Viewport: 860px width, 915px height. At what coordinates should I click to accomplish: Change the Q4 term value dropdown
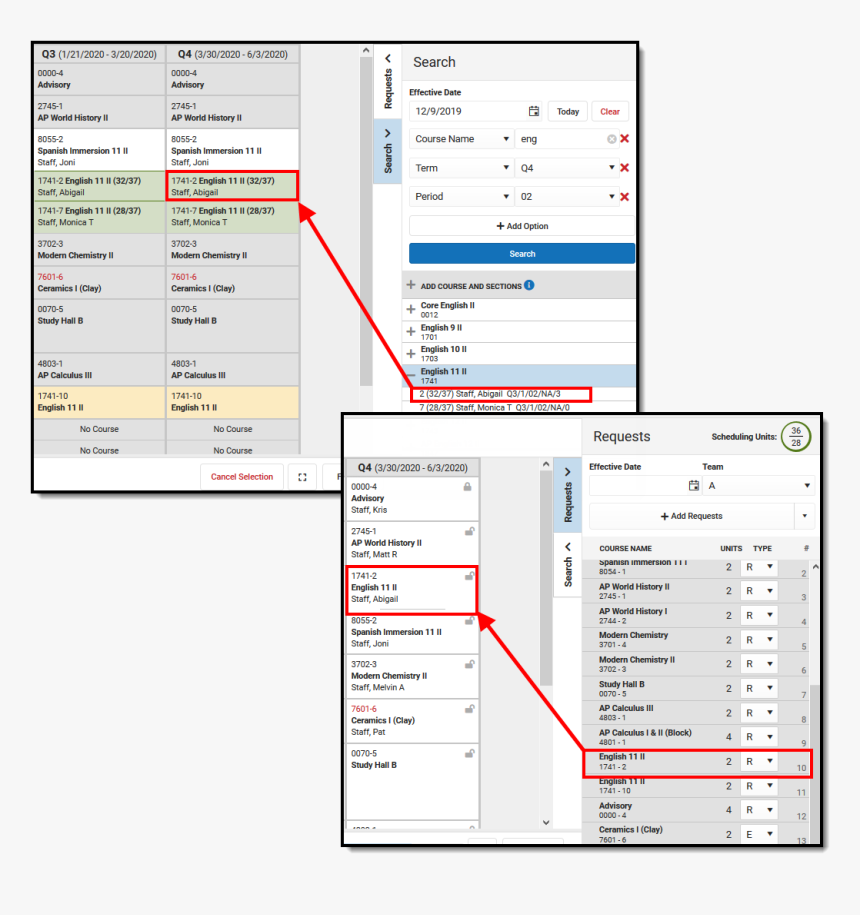pyautogui.click(x=567, y=168)
